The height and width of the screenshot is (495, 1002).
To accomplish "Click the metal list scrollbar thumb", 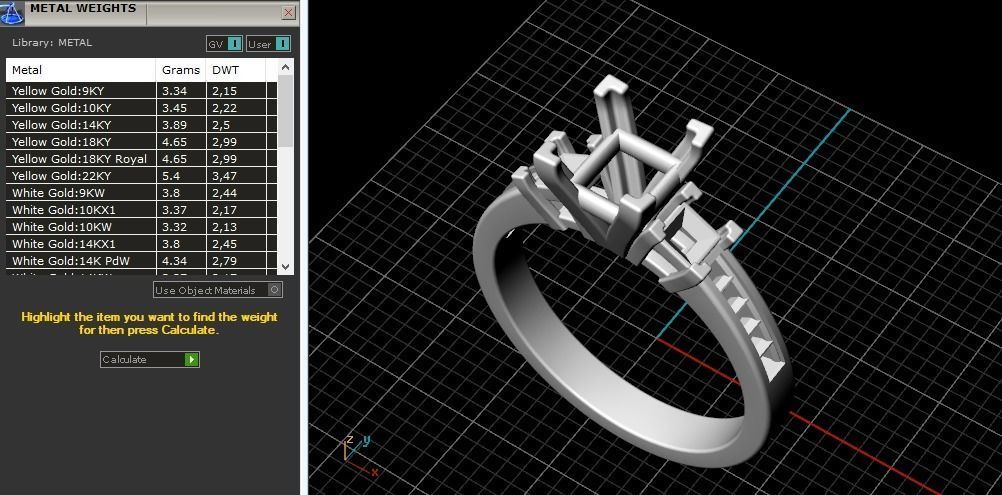I will (286, 110).
